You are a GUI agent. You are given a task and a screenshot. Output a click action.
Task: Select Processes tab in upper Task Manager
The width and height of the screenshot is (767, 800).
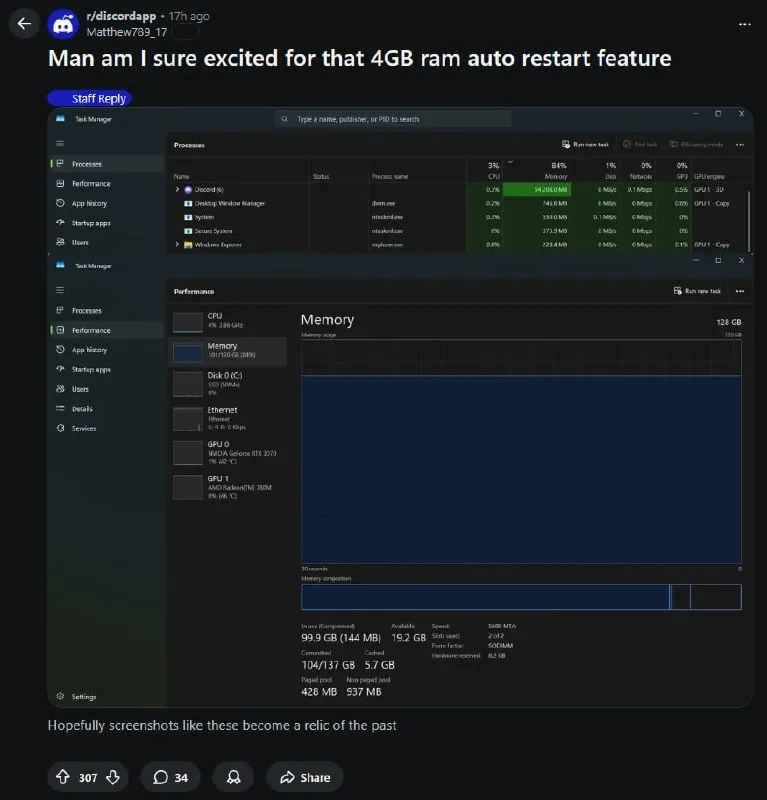point(106,164)
